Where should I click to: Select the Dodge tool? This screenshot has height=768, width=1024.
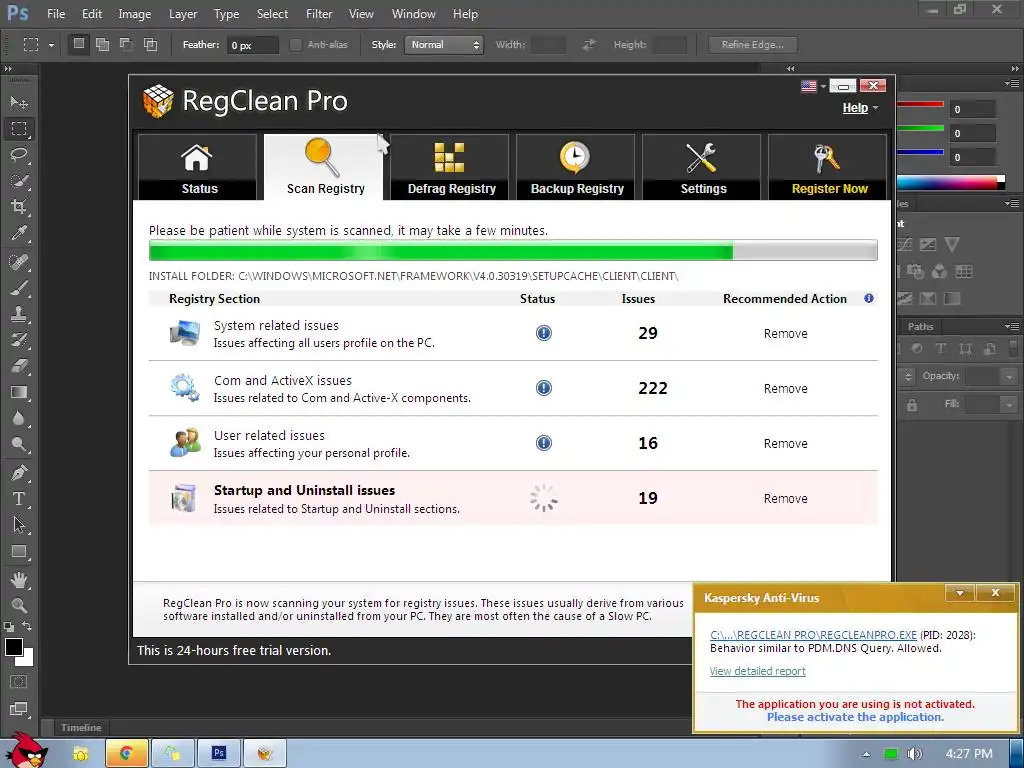[x=19, y=445]
